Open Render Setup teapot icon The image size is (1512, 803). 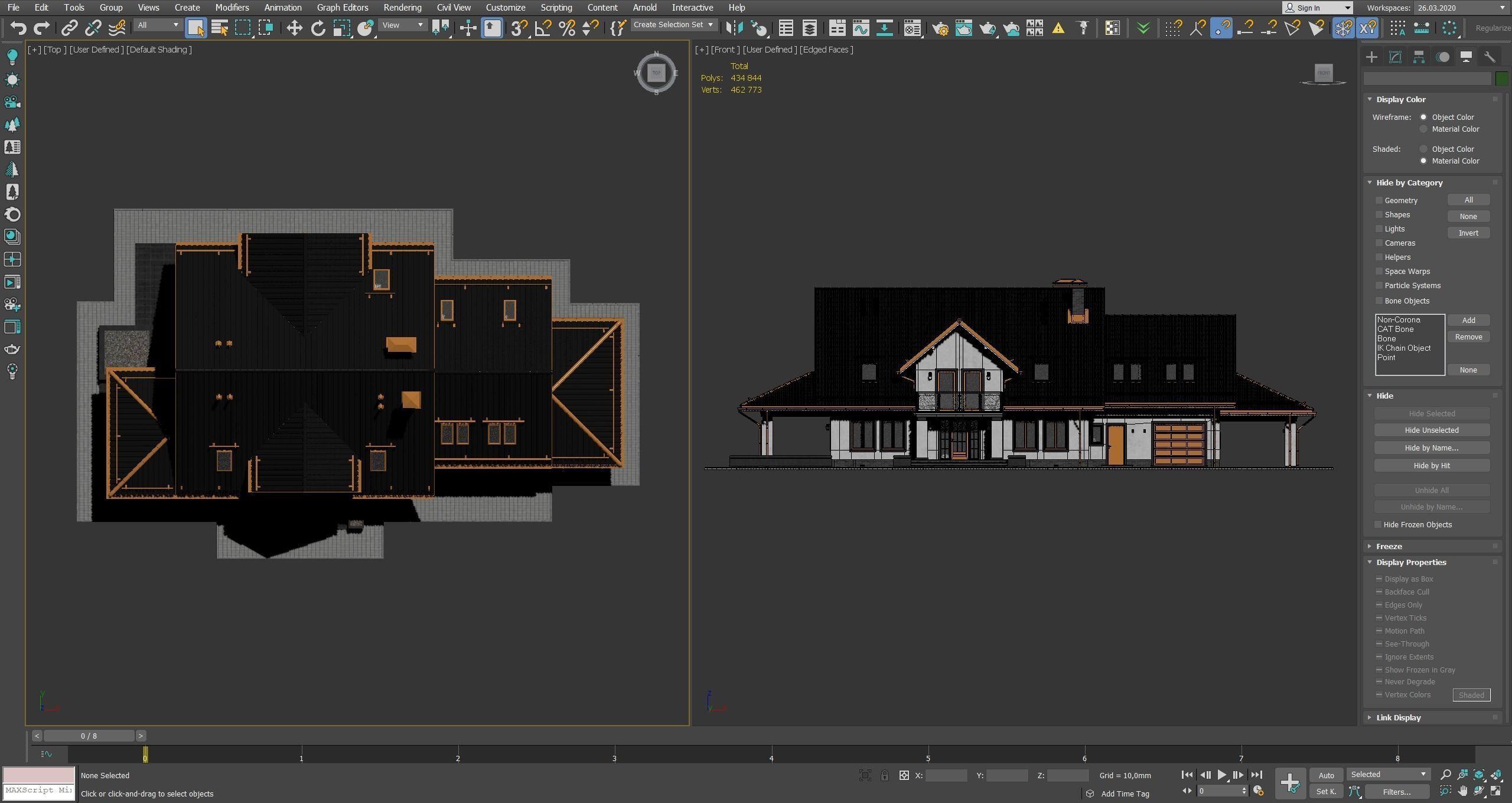click(940, 28)
